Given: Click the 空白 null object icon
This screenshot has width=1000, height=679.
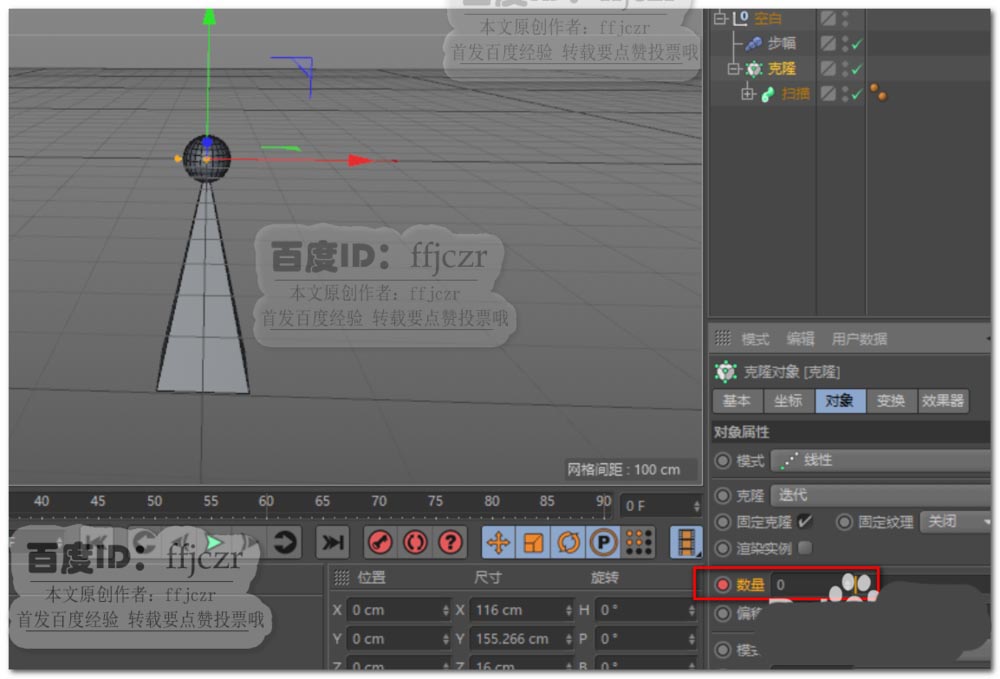Looking at the screenshot, I should (x=740, y=18).
